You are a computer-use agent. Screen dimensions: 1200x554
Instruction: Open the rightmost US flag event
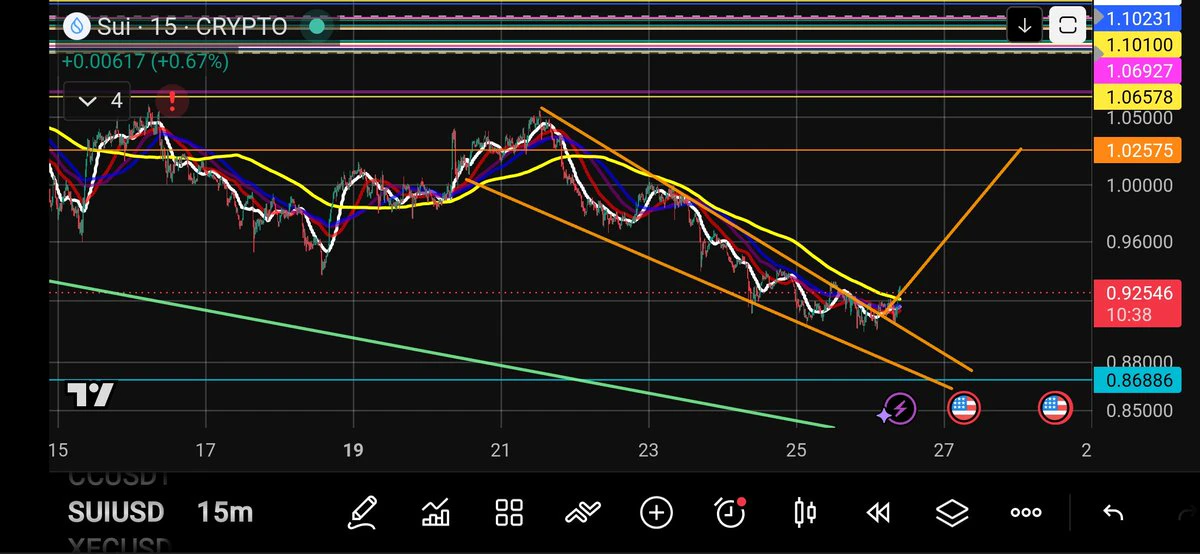point(1055,408)
